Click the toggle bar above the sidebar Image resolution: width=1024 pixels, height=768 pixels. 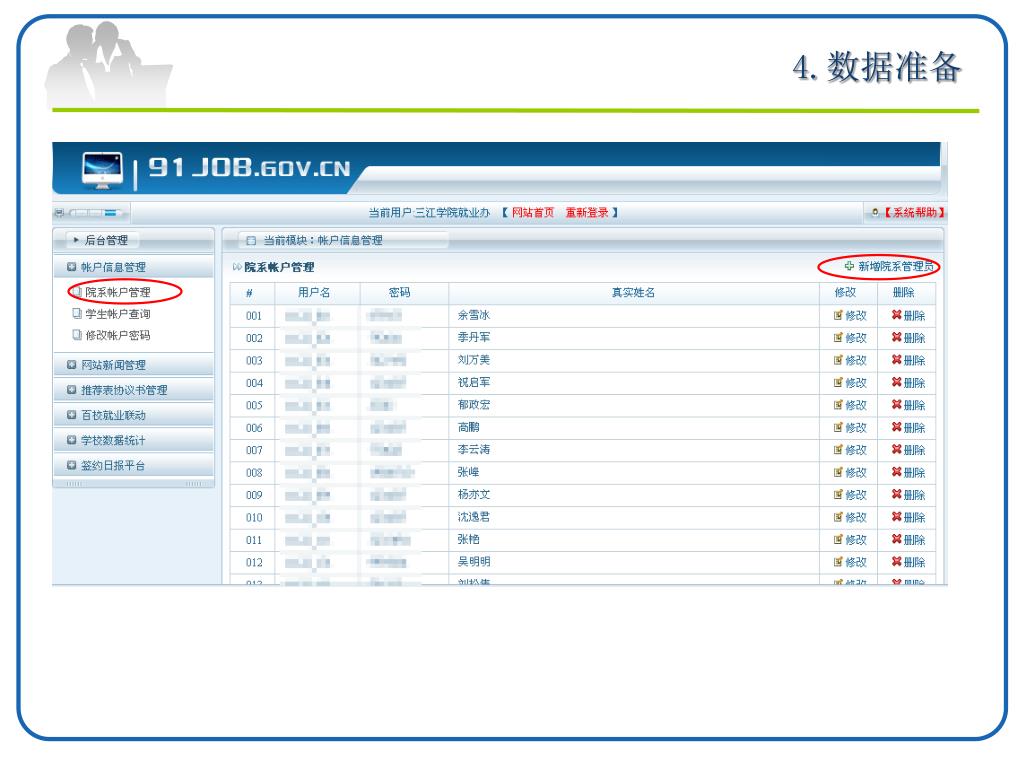point(92,213)
